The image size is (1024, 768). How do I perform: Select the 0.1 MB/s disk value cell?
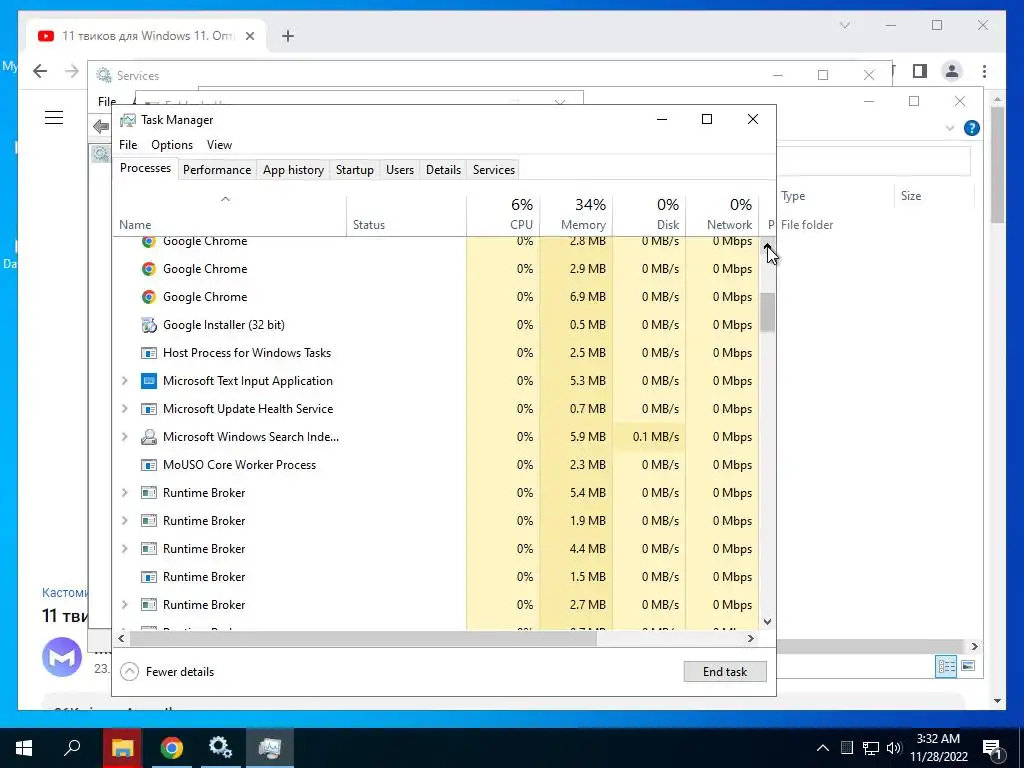(649, 437)
